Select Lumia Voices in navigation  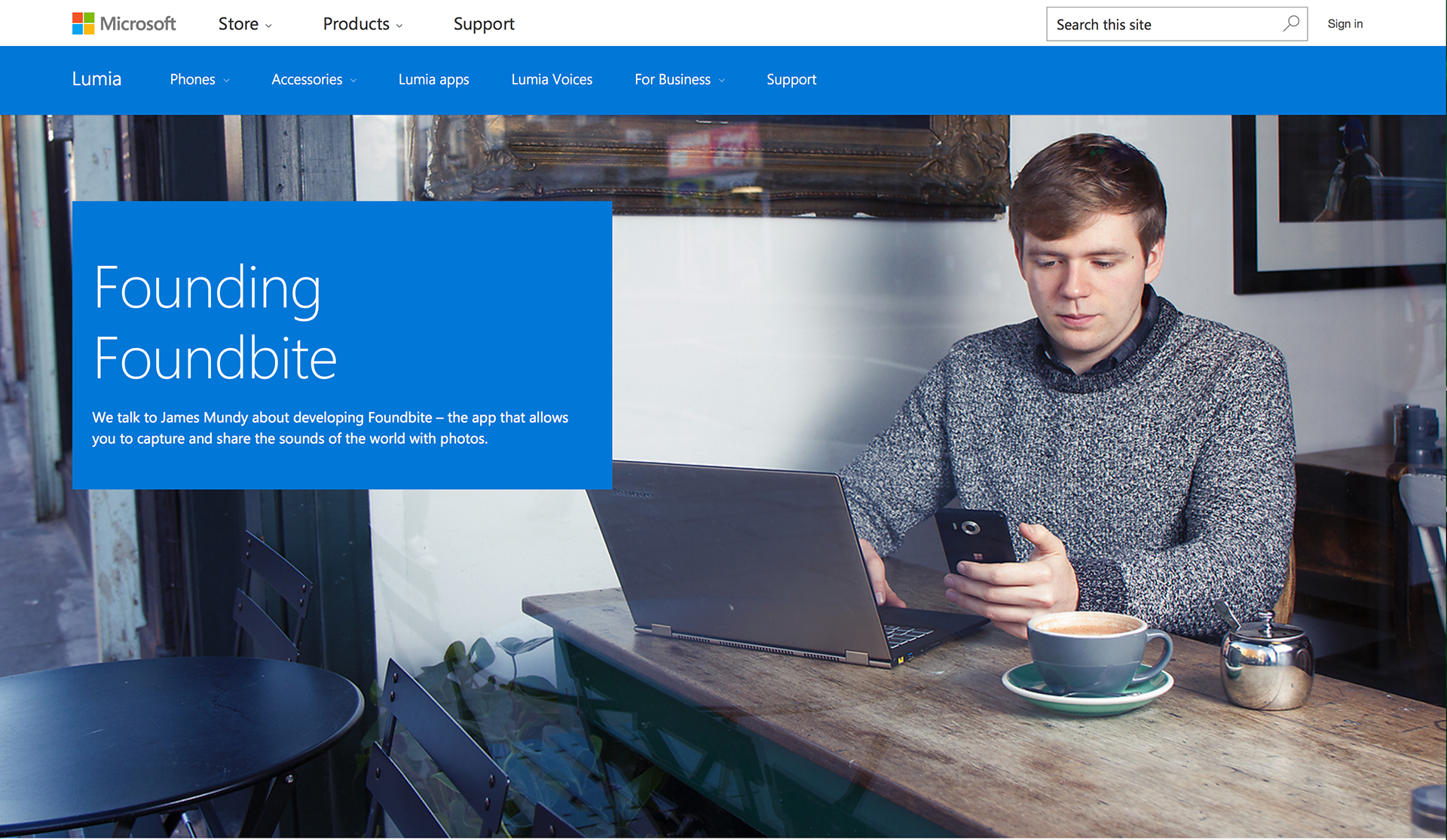552,80
